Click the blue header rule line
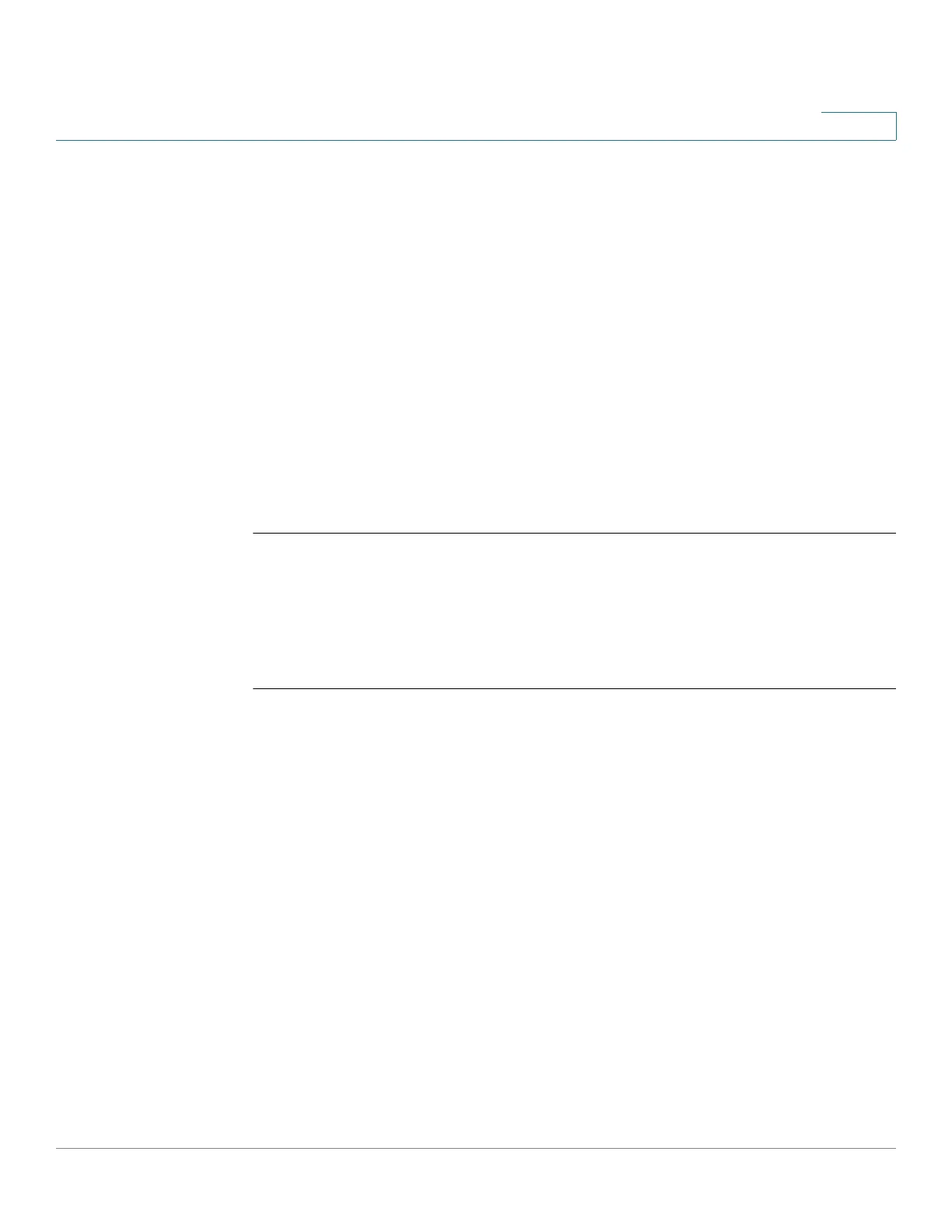This screenshot has height=1232, width=952. point(476,140)
